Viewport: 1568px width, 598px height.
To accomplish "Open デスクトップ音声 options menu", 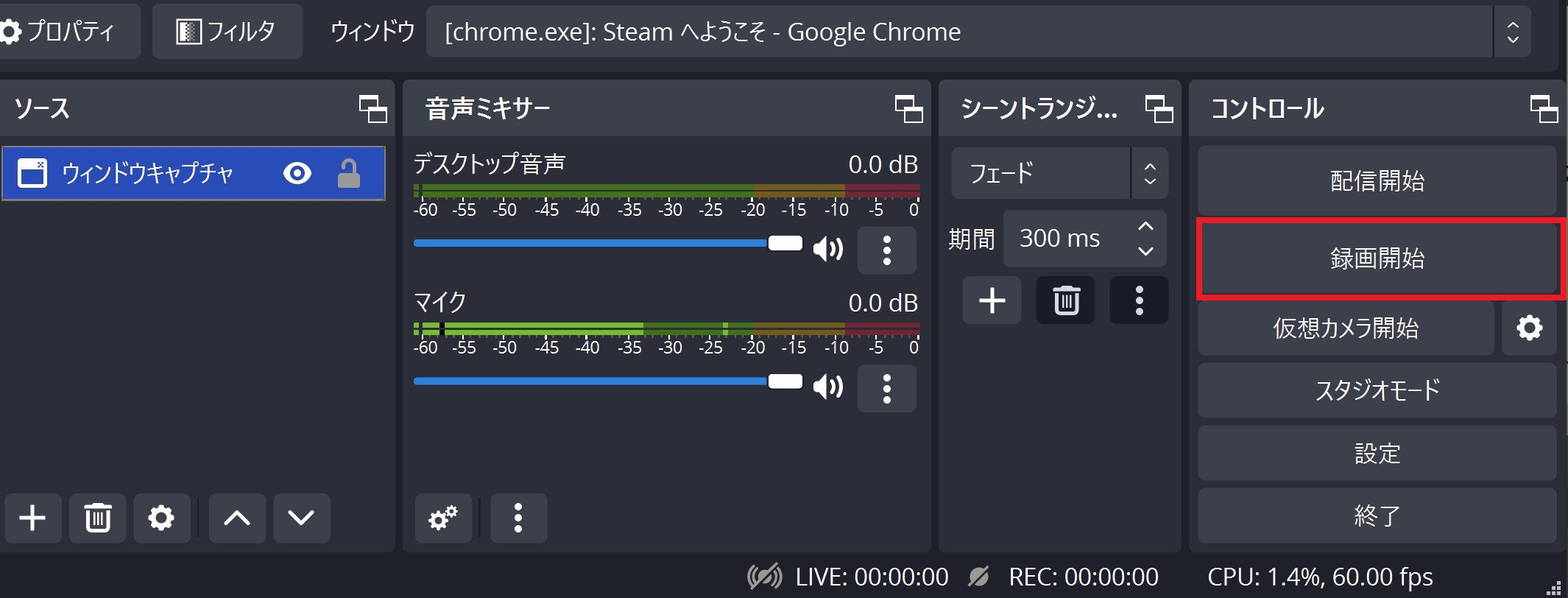I will point(887,250).
